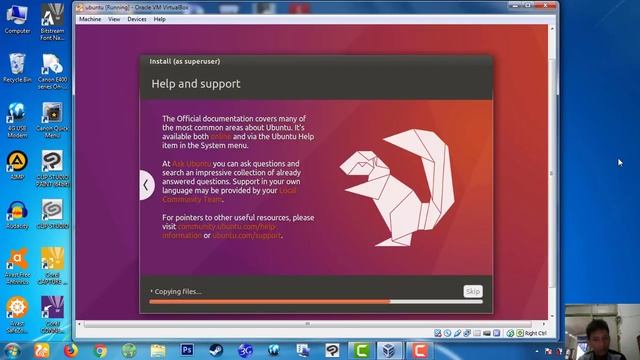Image resolution: width=640 pixels, height=360 pixels.
Task: Click the mouse integration status icon
Action: pos(510,333)
